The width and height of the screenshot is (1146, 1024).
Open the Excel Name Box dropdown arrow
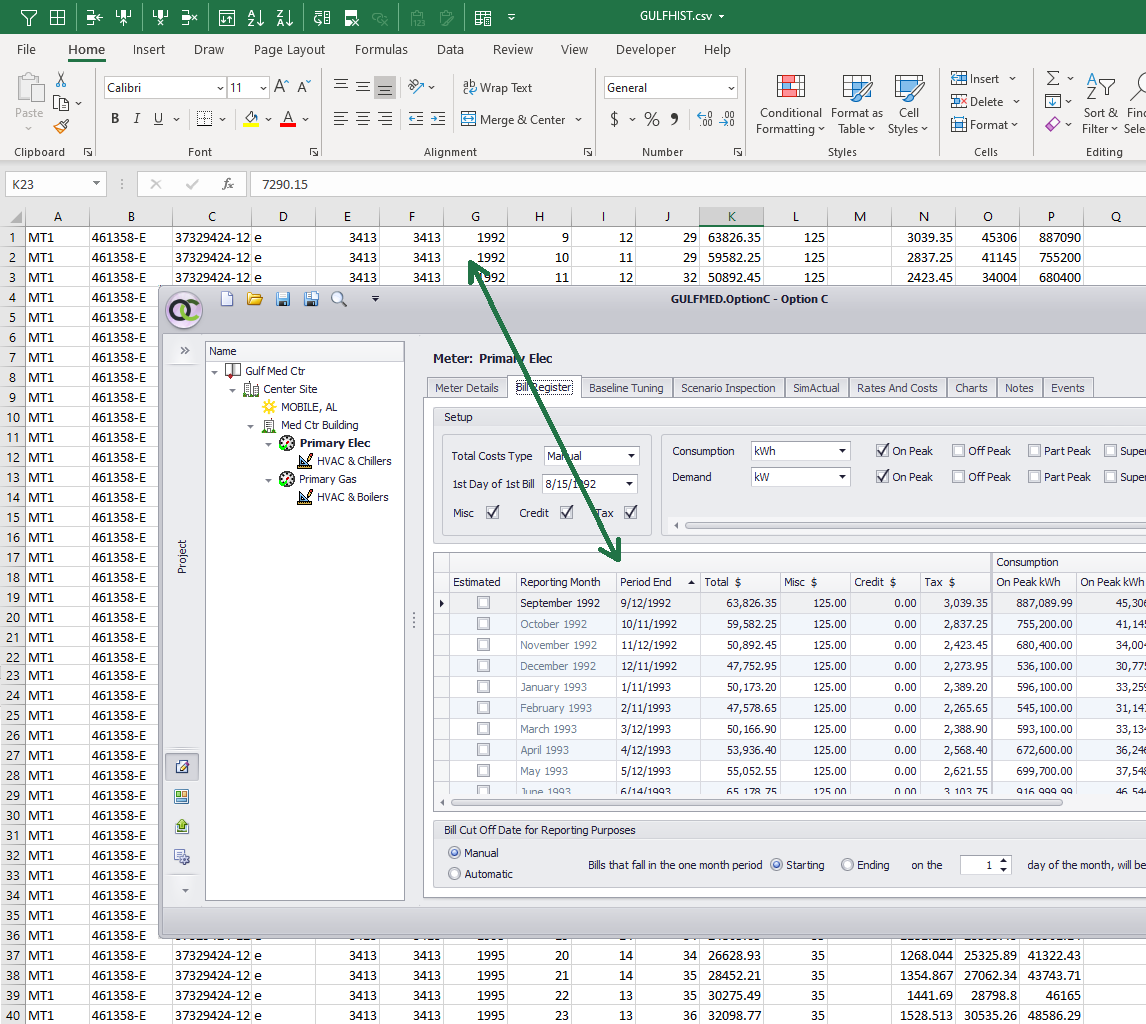click(x=96, y=183)
